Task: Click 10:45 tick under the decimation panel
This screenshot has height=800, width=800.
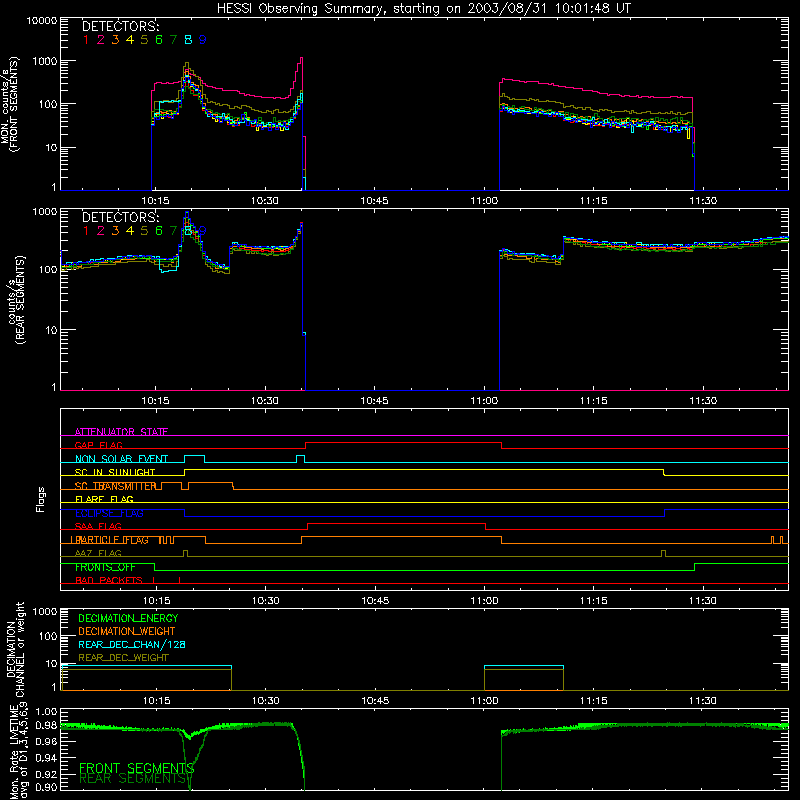Action: (x=375, y=701)
